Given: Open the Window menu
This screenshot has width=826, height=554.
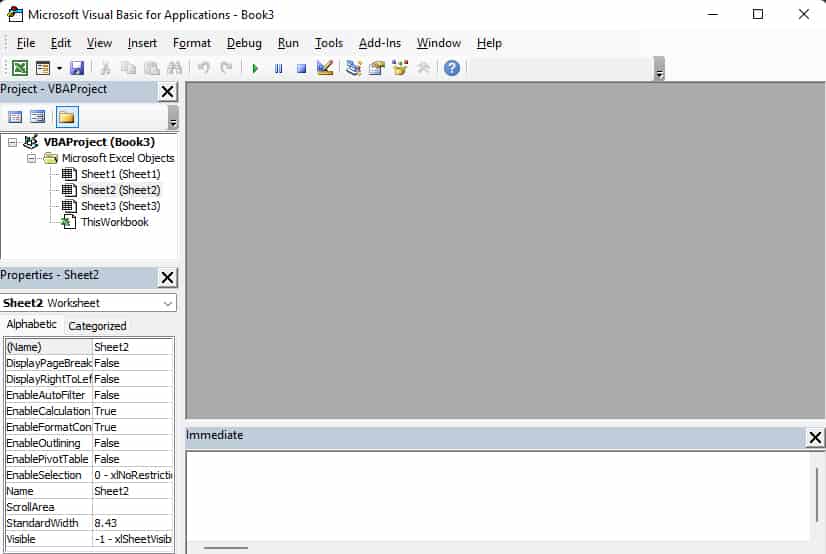Looking at the screenshot, I should 439,43.
